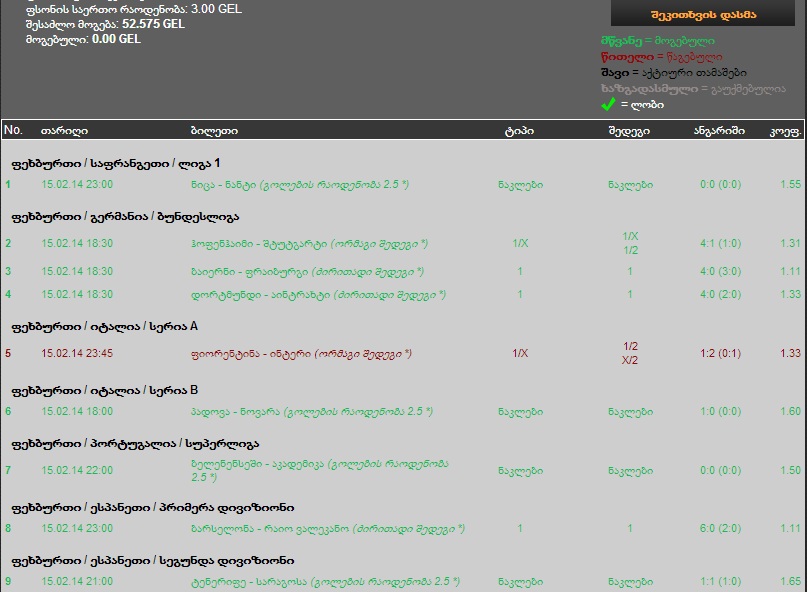Viewport: 808px width, 597px height.
Task: Open the 'ბარსელონა - რაიო ვალეკანო' match entry
Action: click(328, 528)
